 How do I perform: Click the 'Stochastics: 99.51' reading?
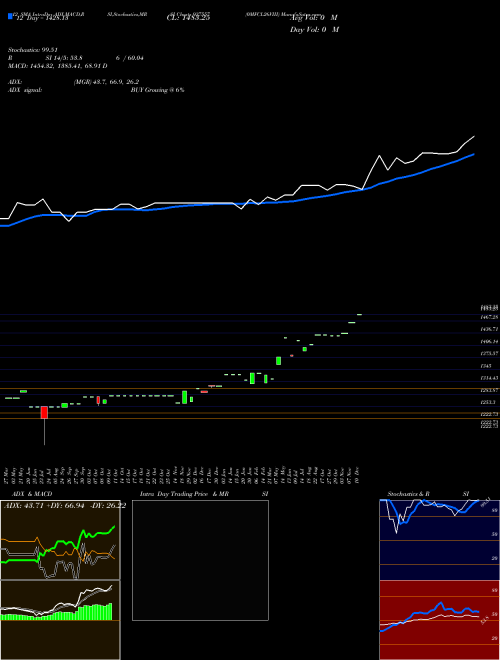(x=32, y=50)
